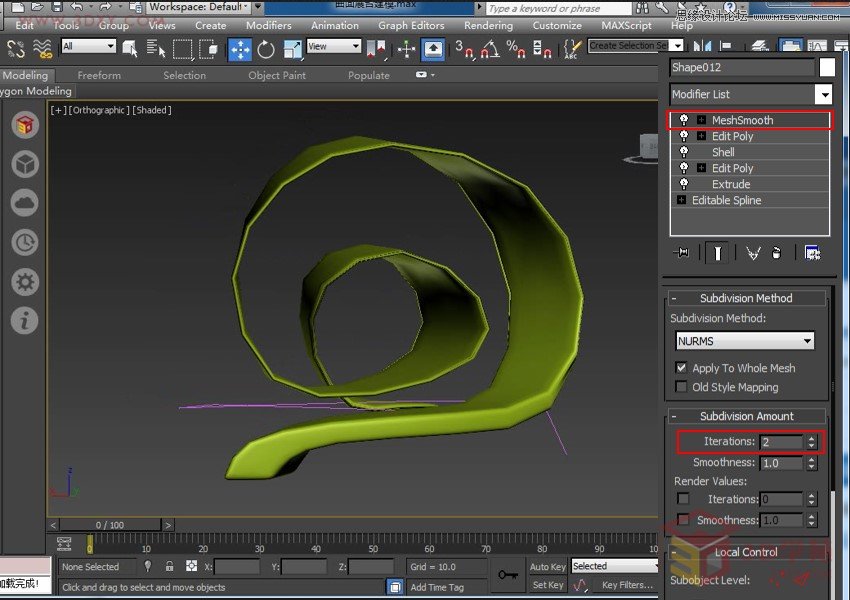Click the Align tool icon
This screenshot has height=600, width=850.
(x=726, y=47)
